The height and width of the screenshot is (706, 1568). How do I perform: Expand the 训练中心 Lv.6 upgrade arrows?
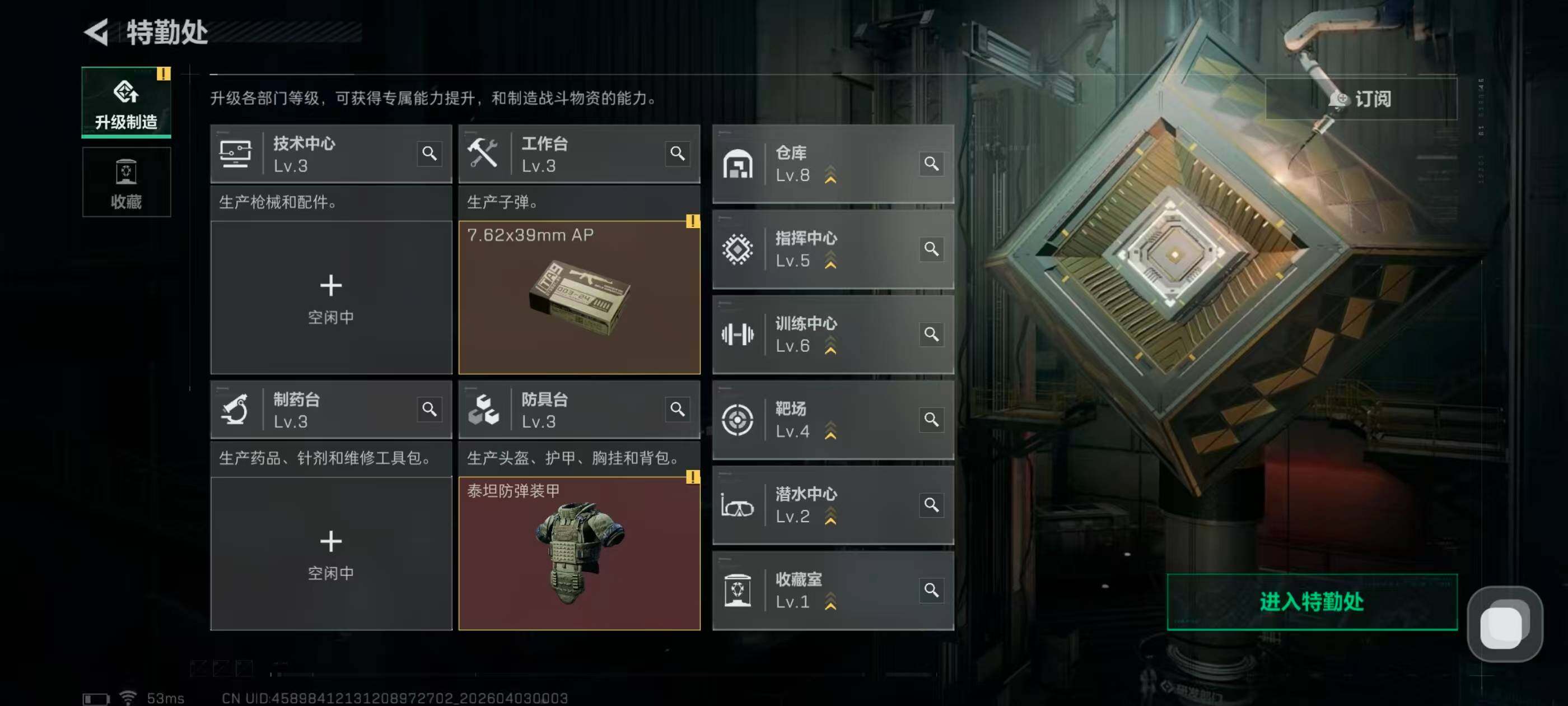click(830, 346)
